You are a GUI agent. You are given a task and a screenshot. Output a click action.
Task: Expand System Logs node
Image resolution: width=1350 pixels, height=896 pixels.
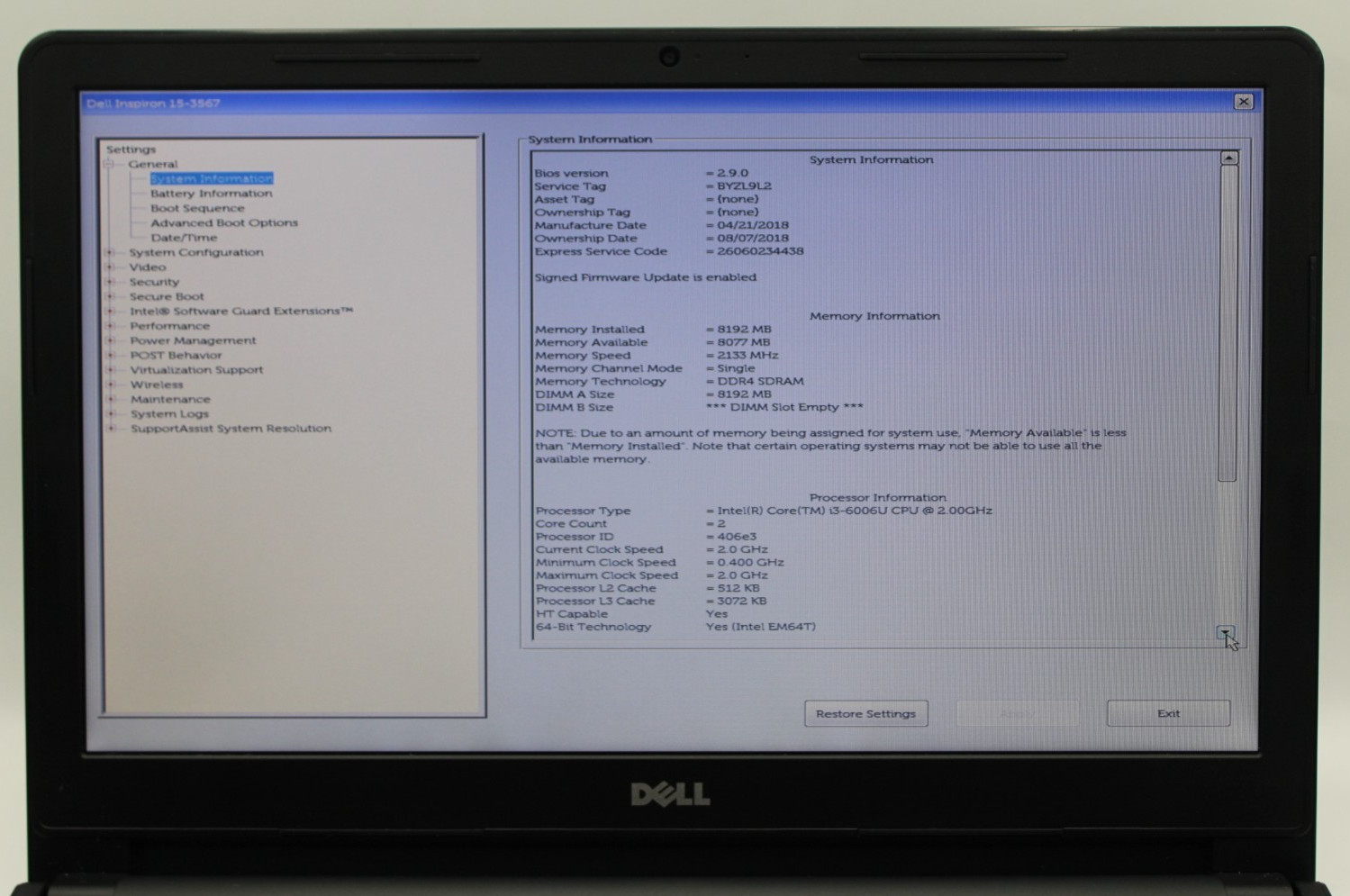pos(110,413)
